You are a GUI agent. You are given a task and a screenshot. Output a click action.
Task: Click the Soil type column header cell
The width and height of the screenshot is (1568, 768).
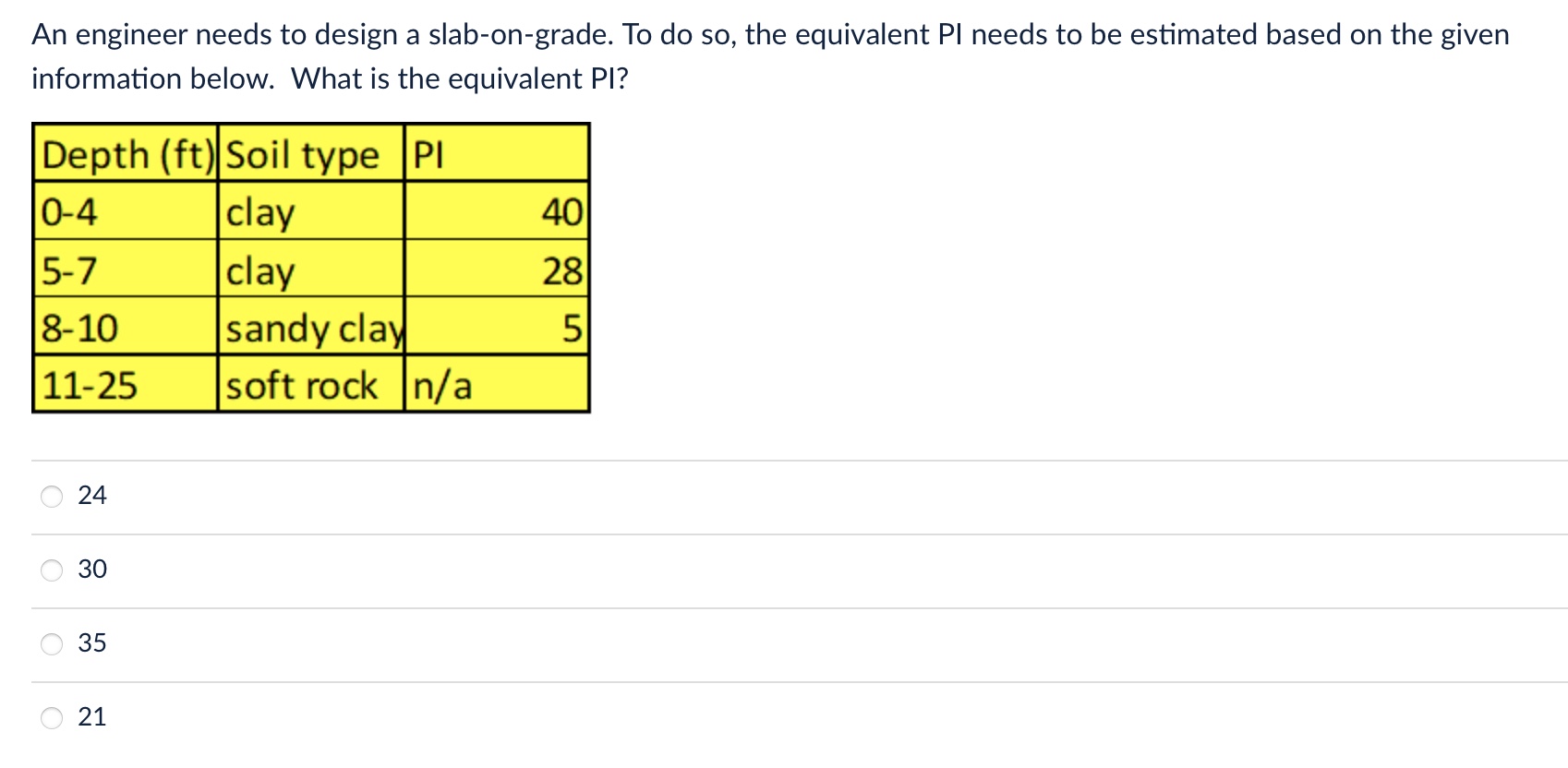coord(305,155)
